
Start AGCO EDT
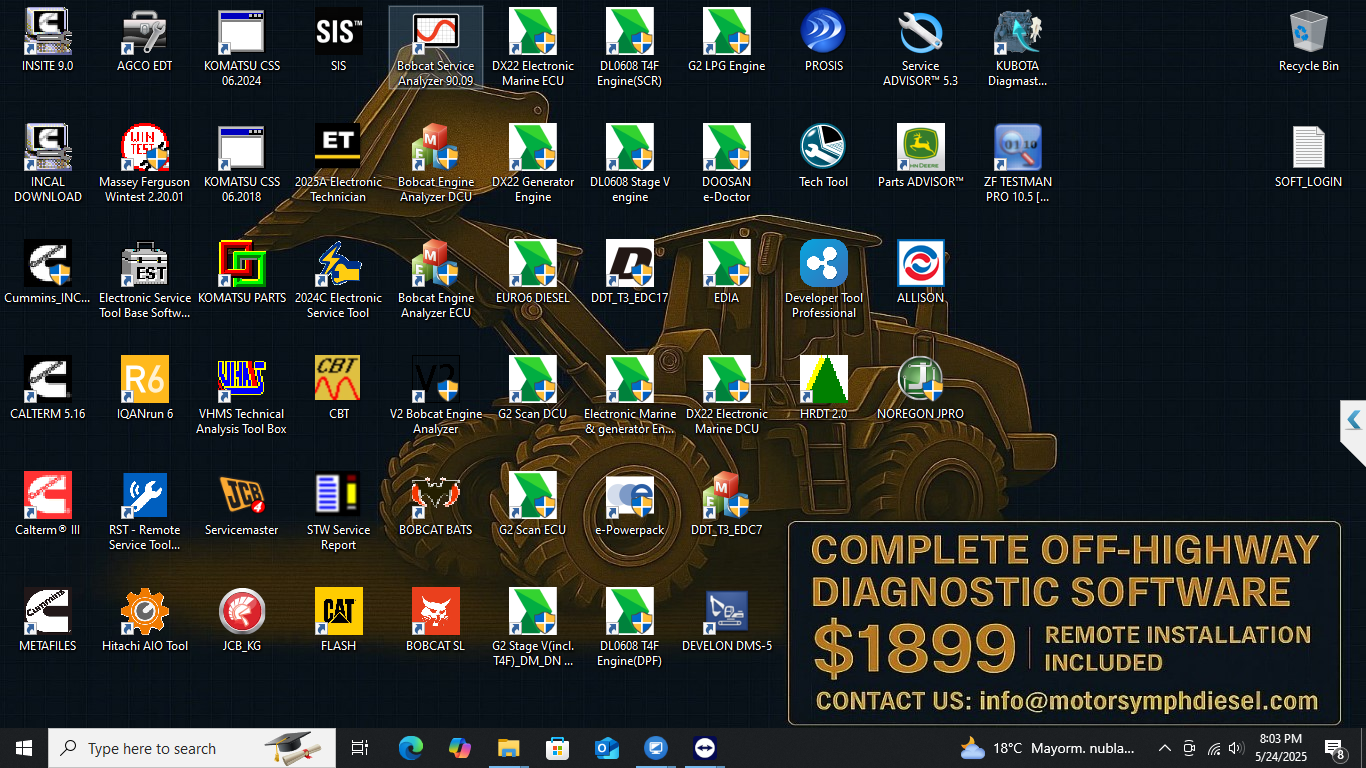(x=144, y=38)
